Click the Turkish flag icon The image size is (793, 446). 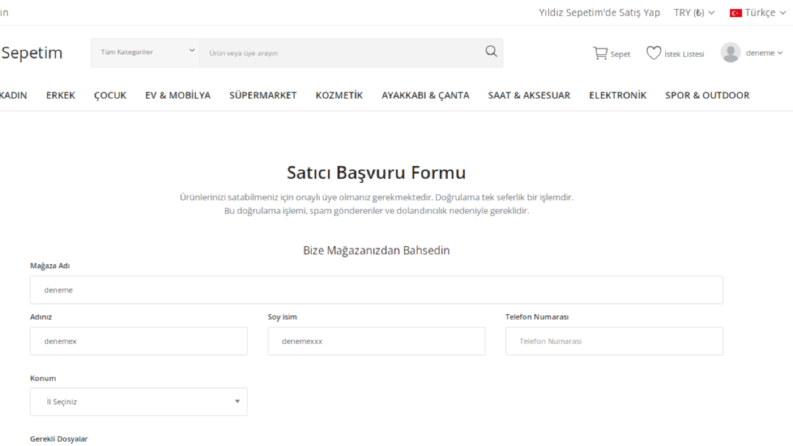tap(735, 13)
